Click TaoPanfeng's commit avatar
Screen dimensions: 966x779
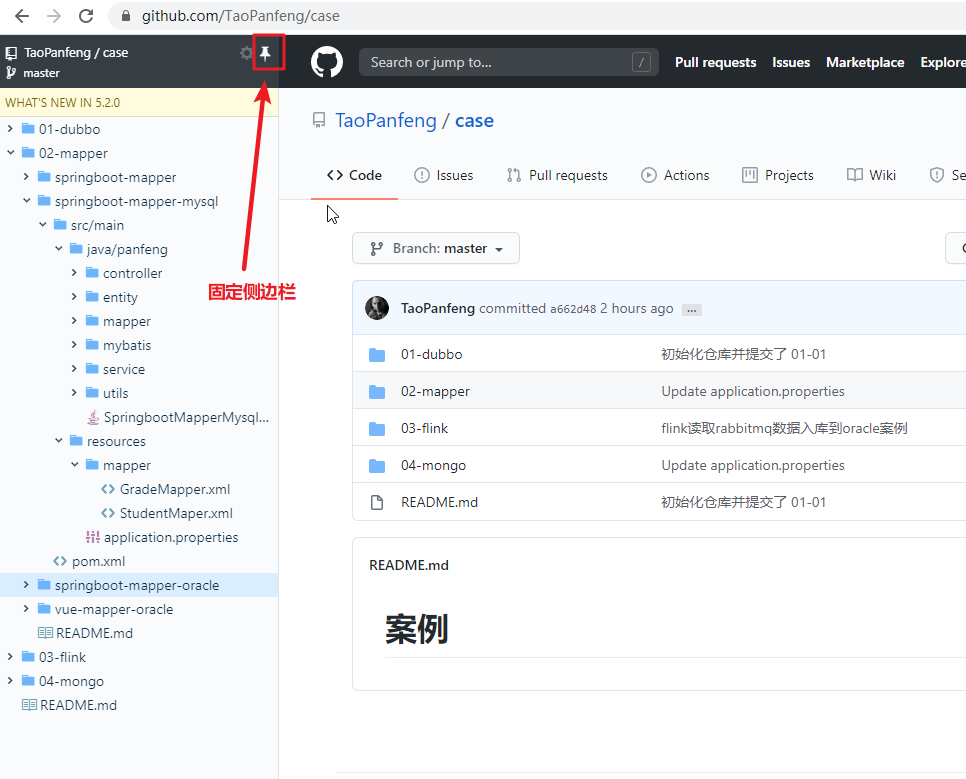pyautogui.click(x=377, y=308)
